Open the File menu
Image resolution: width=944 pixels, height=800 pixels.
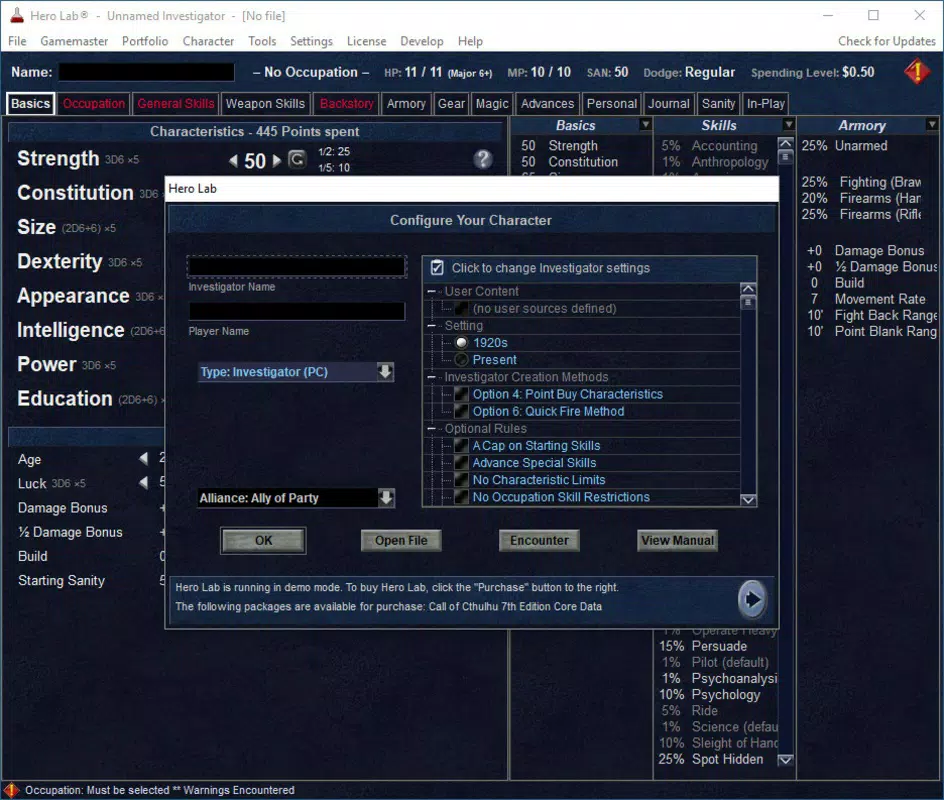pos(17,41)
